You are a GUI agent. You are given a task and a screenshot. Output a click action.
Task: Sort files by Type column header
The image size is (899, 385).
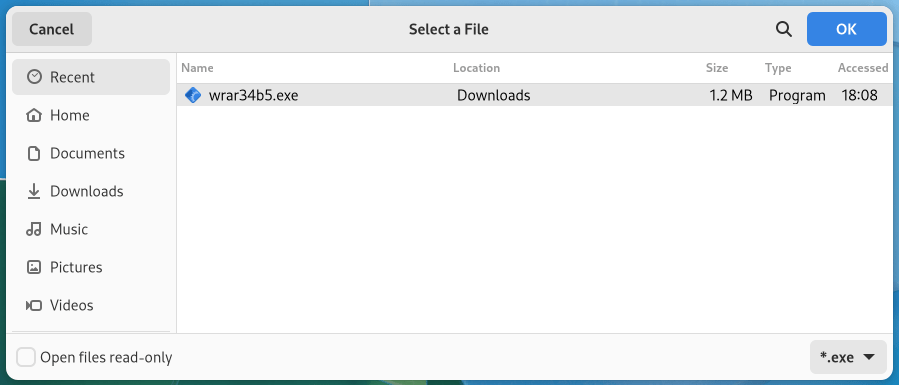click(778, 68)
